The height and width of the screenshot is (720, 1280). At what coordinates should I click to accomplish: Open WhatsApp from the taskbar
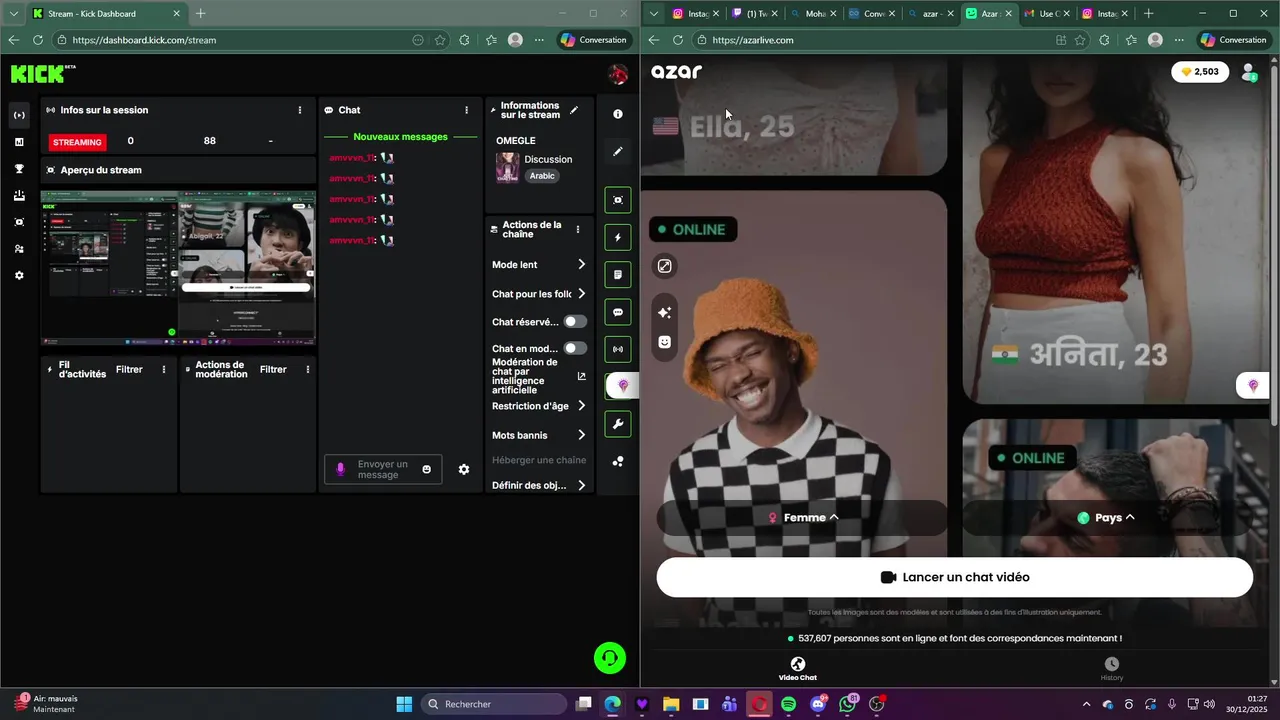pyautogui.click(x=848, y=704)
